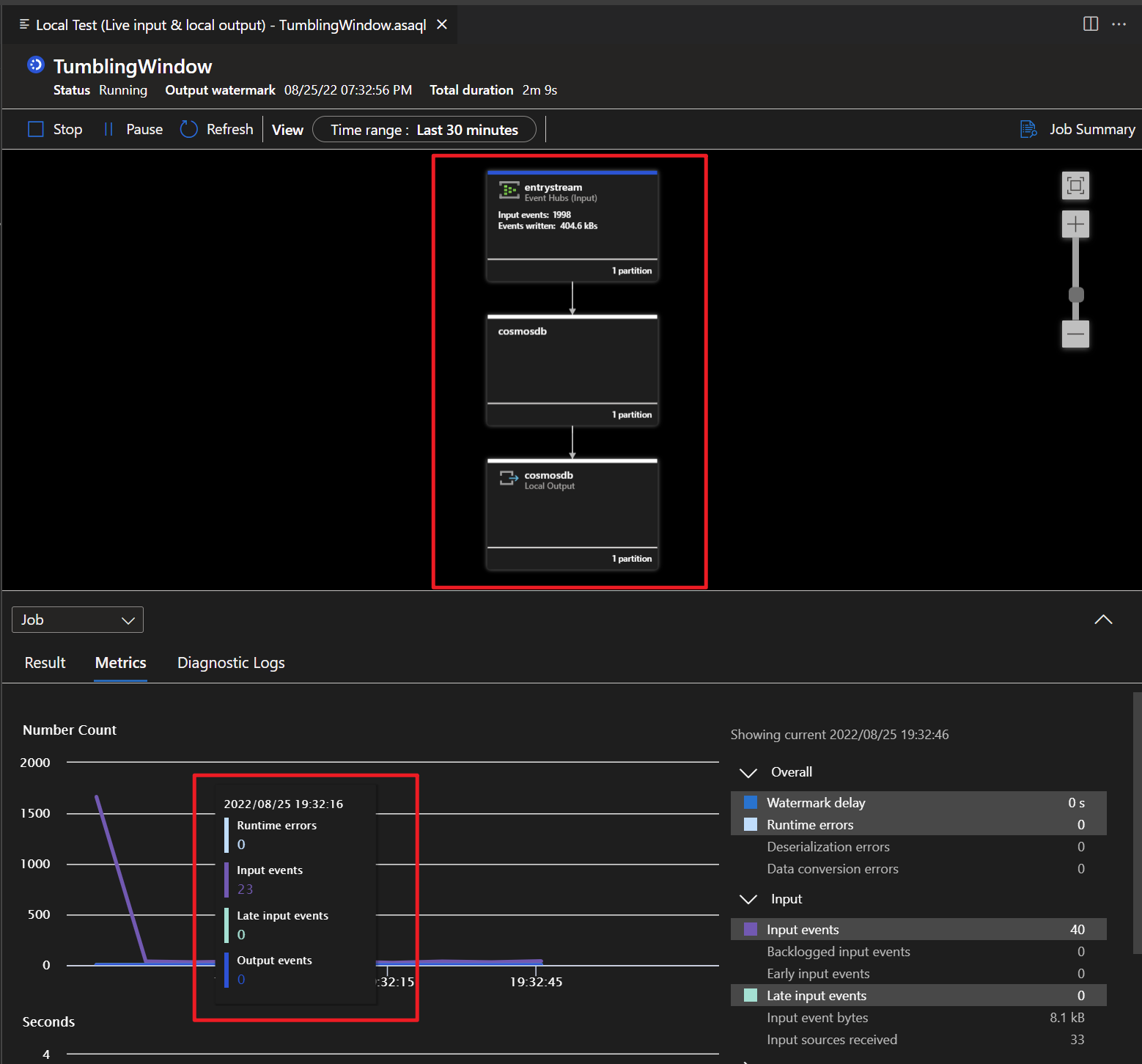The width and height of the screenshot is (1142, 1064).
Task: Zoom in on the job diagram
Action: pos(1075,224)
